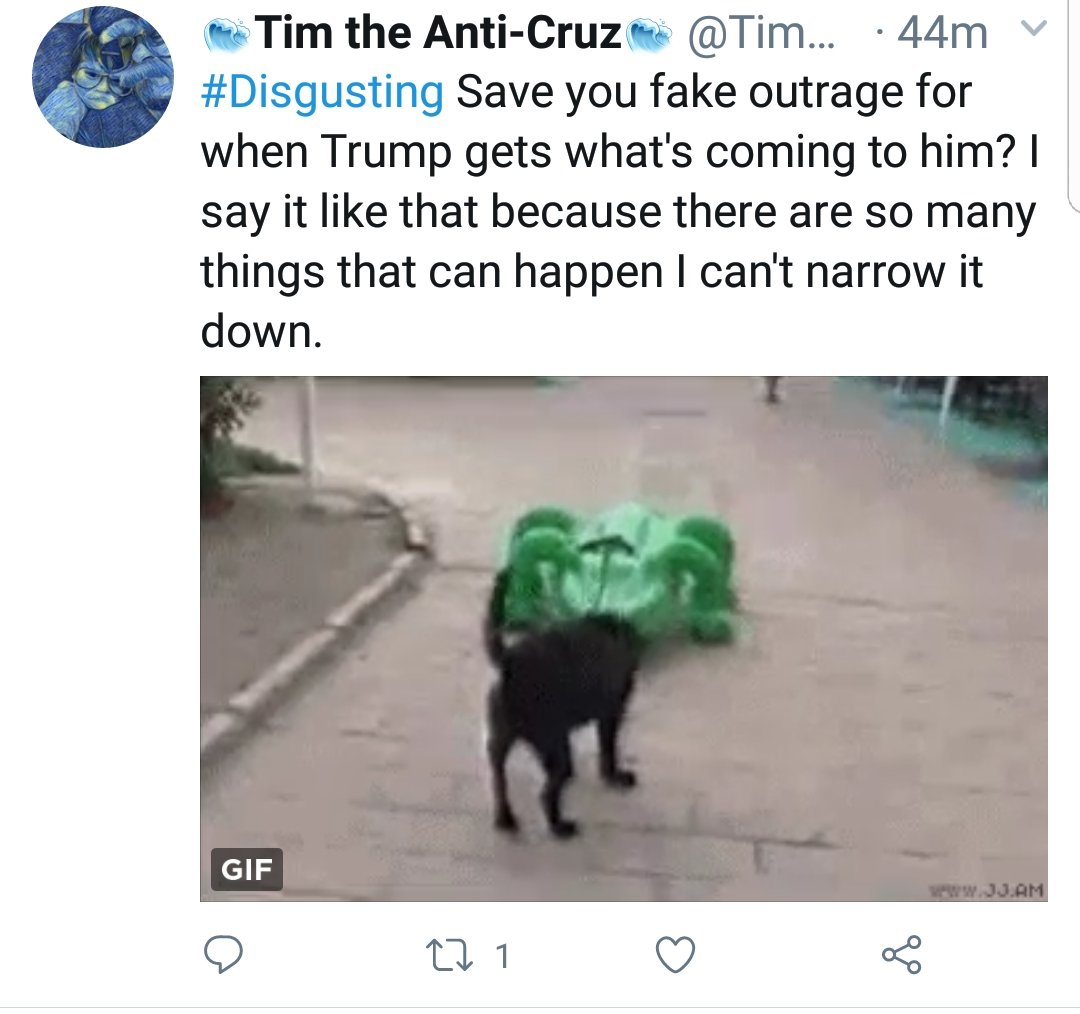
Task: Click the GIF badge label
Action: (x=247, y=869)
